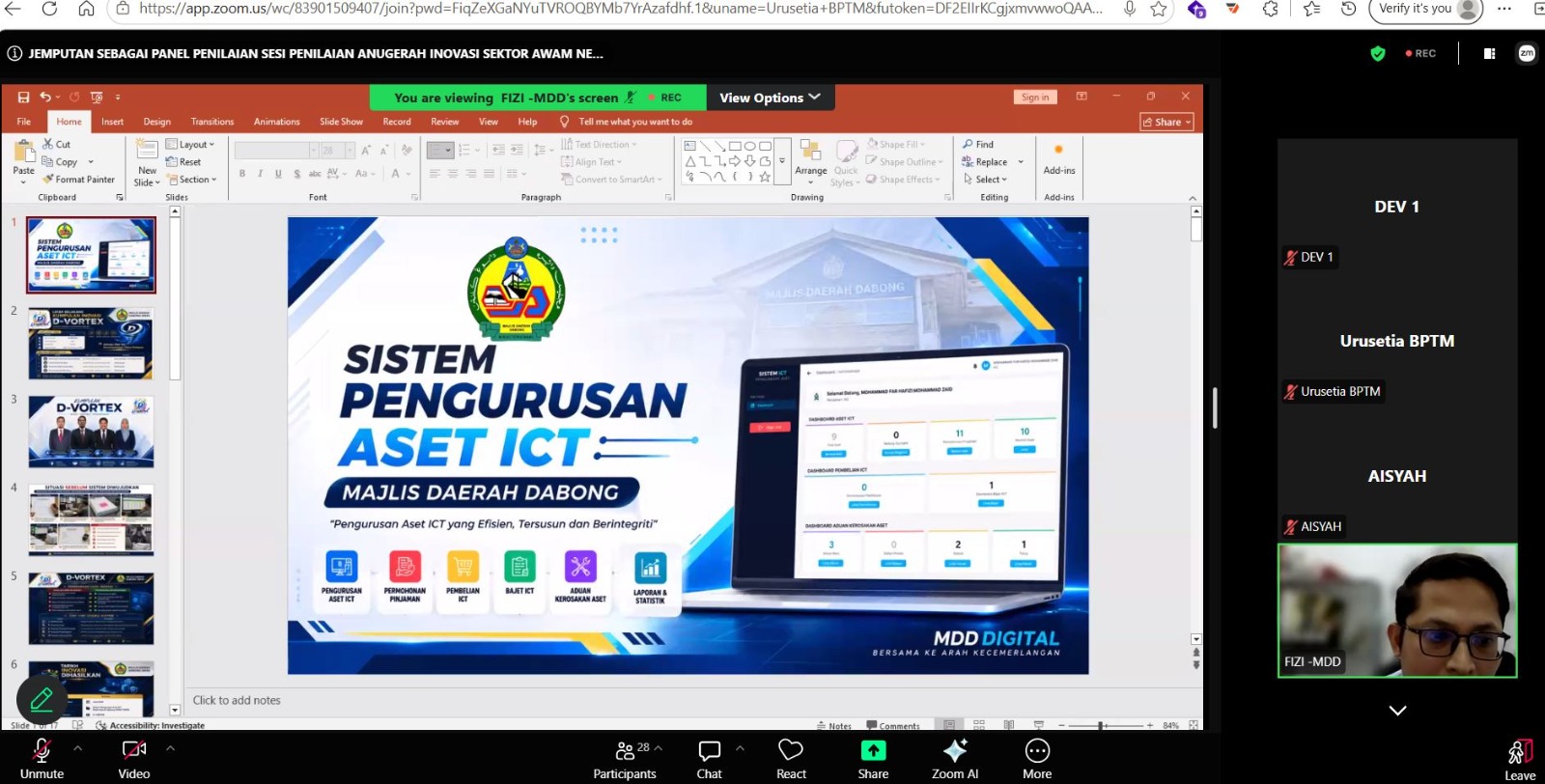Screen dimensions: 1545x784
Task: Click the green encryption shield icon
Action: pos(1378,54)
